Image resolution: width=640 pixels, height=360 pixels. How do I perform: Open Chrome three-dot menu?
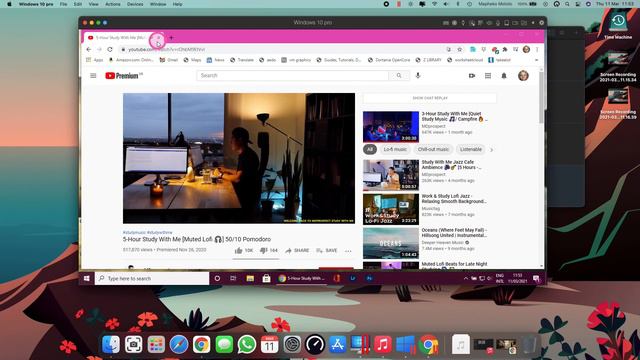point(537,49)
